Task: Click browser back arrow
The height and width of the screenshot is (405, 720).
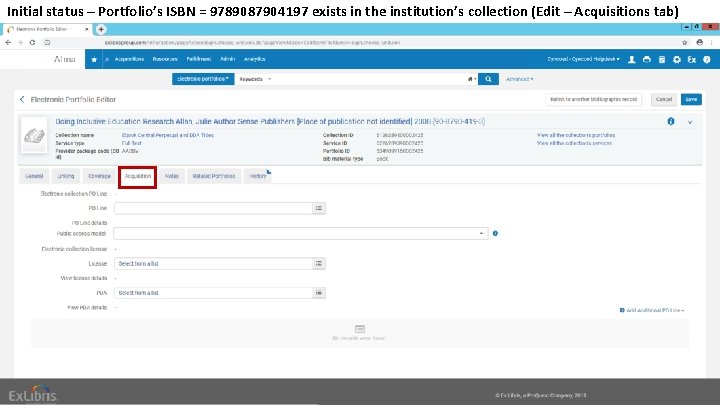Action: [x=8, y=42]
